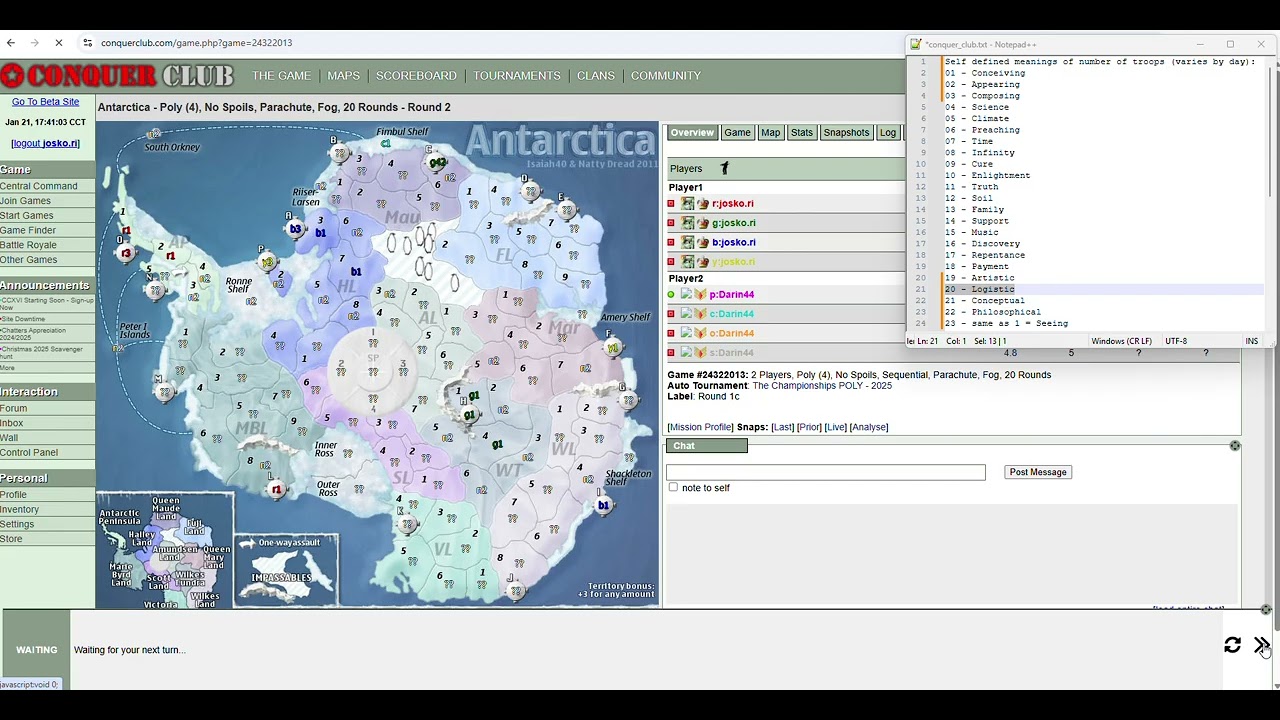Click the penguin icon beside Players
The width and height of the screenshot is (1280, 720).
click(724, 168)
